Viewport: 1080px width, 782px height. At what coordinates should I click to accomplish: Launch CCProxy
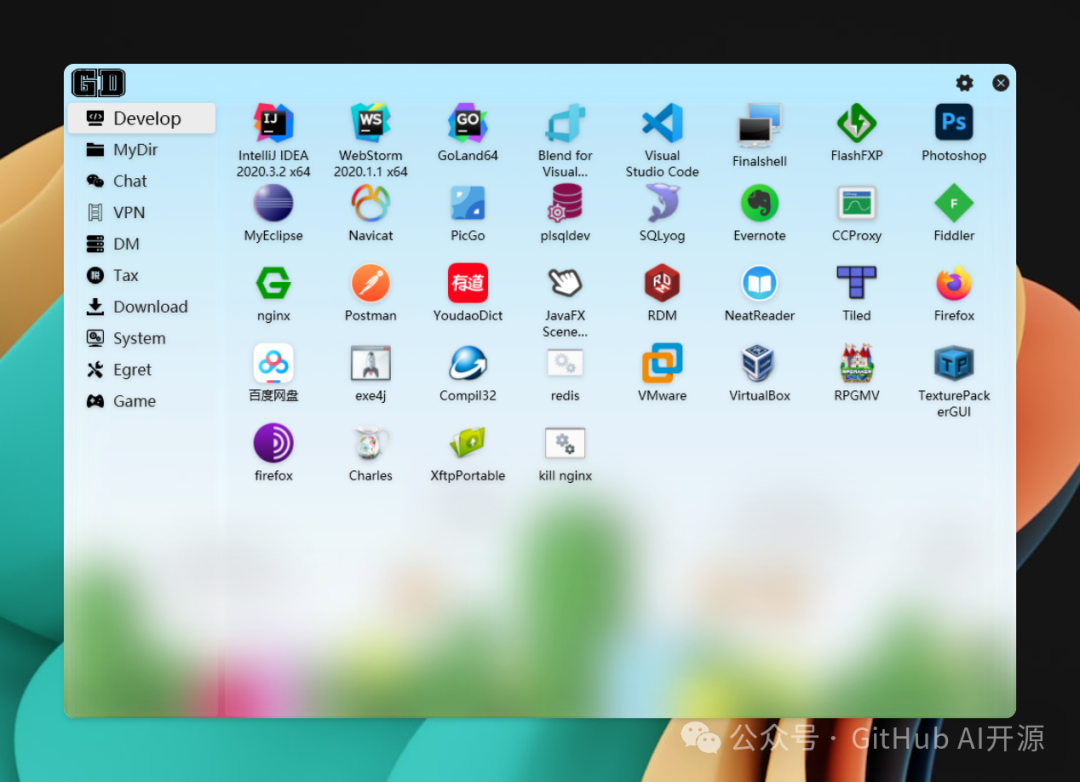tap(856, 203)
